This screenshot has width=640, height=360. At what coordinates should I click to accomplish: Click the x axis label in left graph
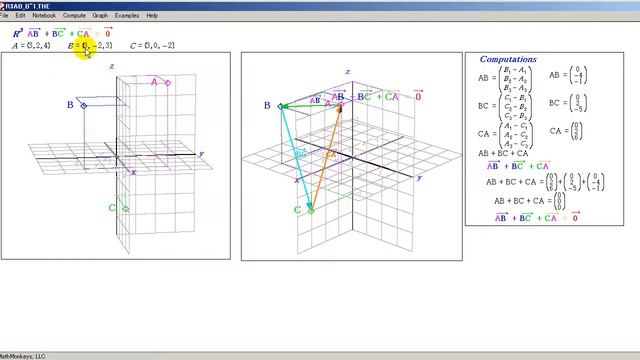[x=133, y=172]
